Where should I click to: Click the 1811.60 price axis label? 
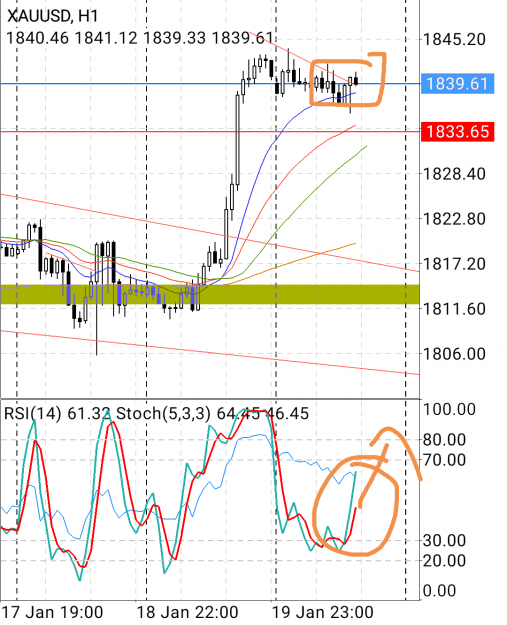(x=454, y=309)
